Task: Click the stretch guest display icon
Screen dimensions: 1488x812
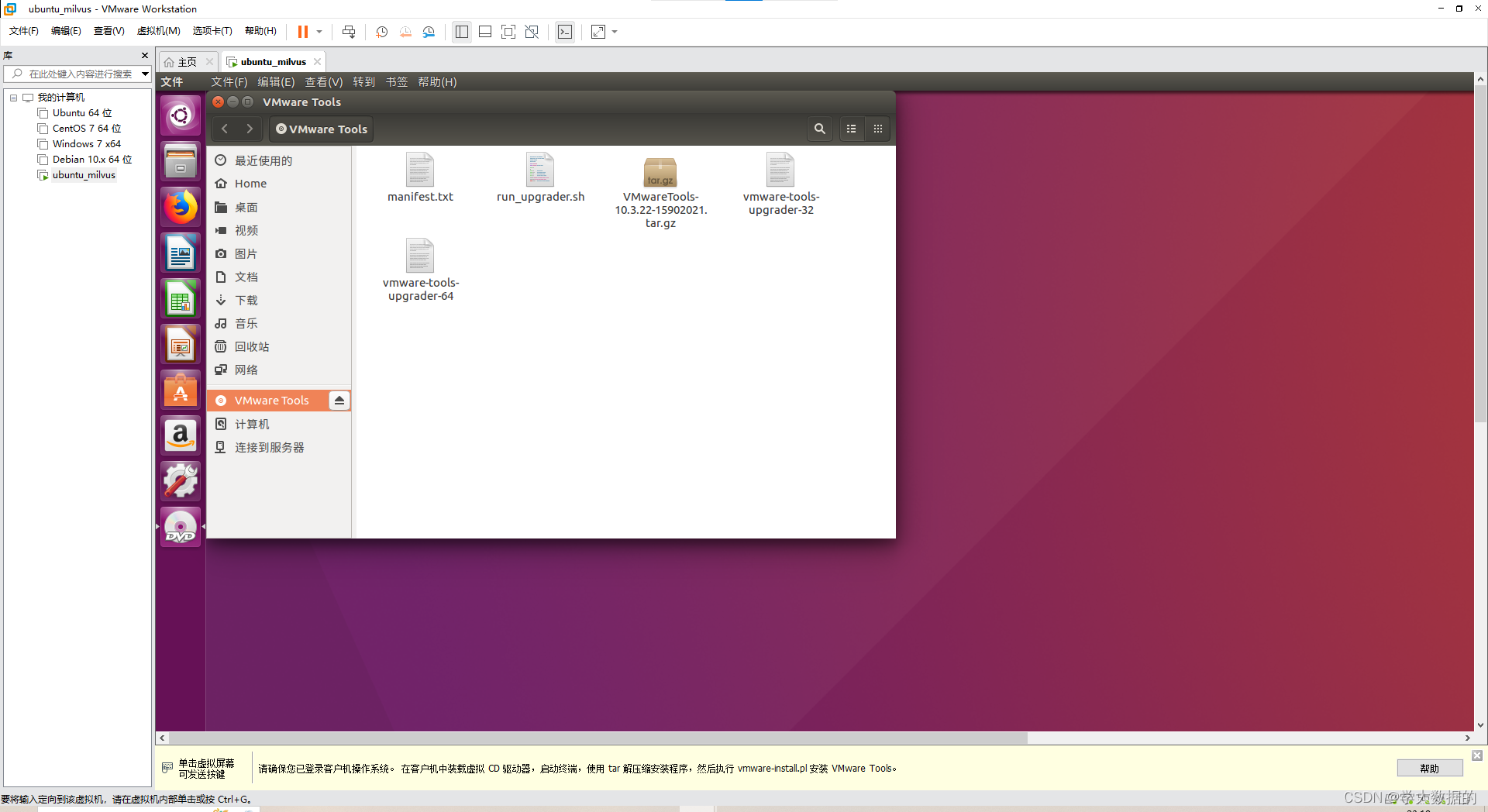Action: click(x=598, y=32)
